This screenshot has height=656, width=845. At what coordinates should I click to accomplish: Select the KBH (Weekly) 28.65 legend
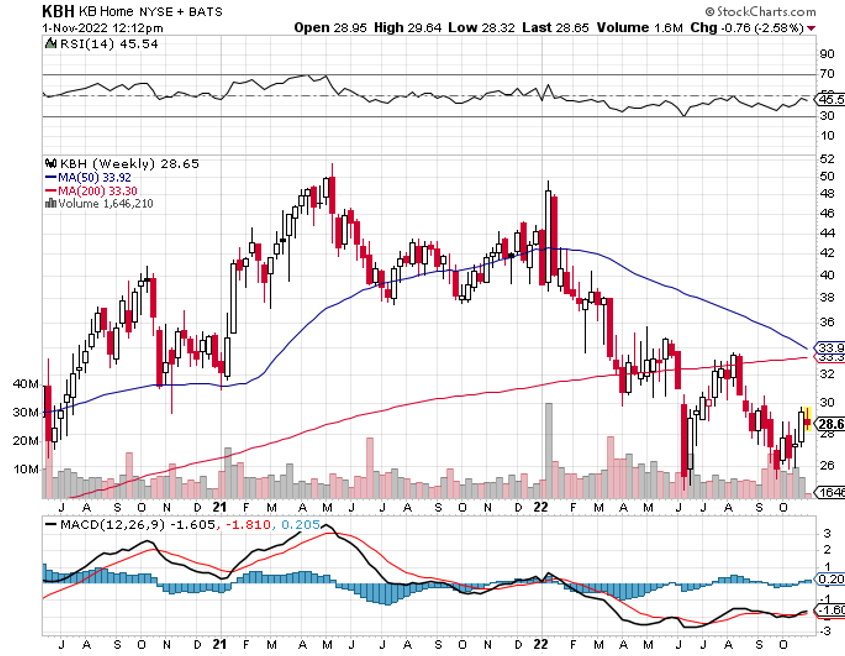(x=129, y=163)
